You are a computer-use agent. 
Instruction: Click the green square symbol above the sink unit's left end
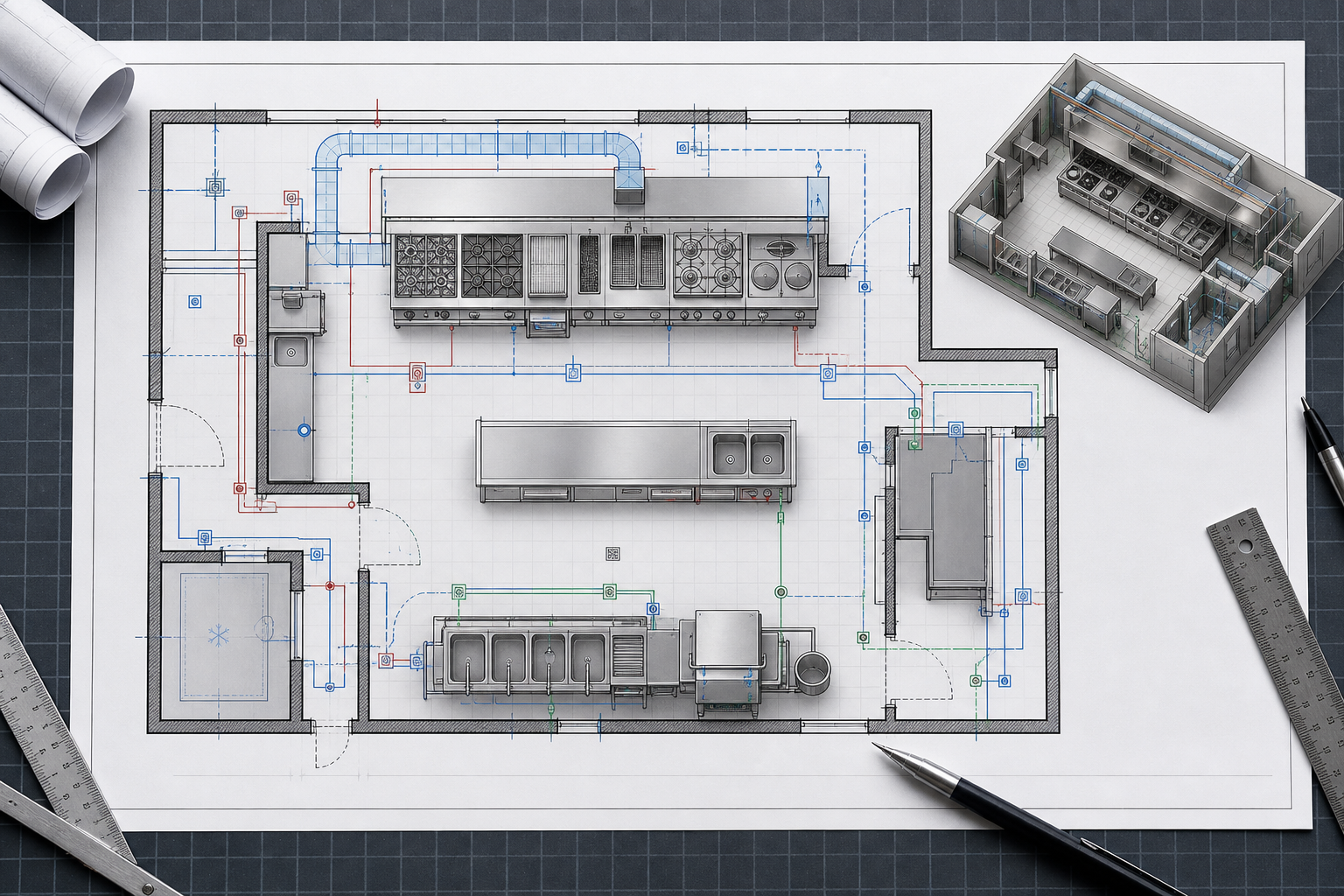coord(458,592)
